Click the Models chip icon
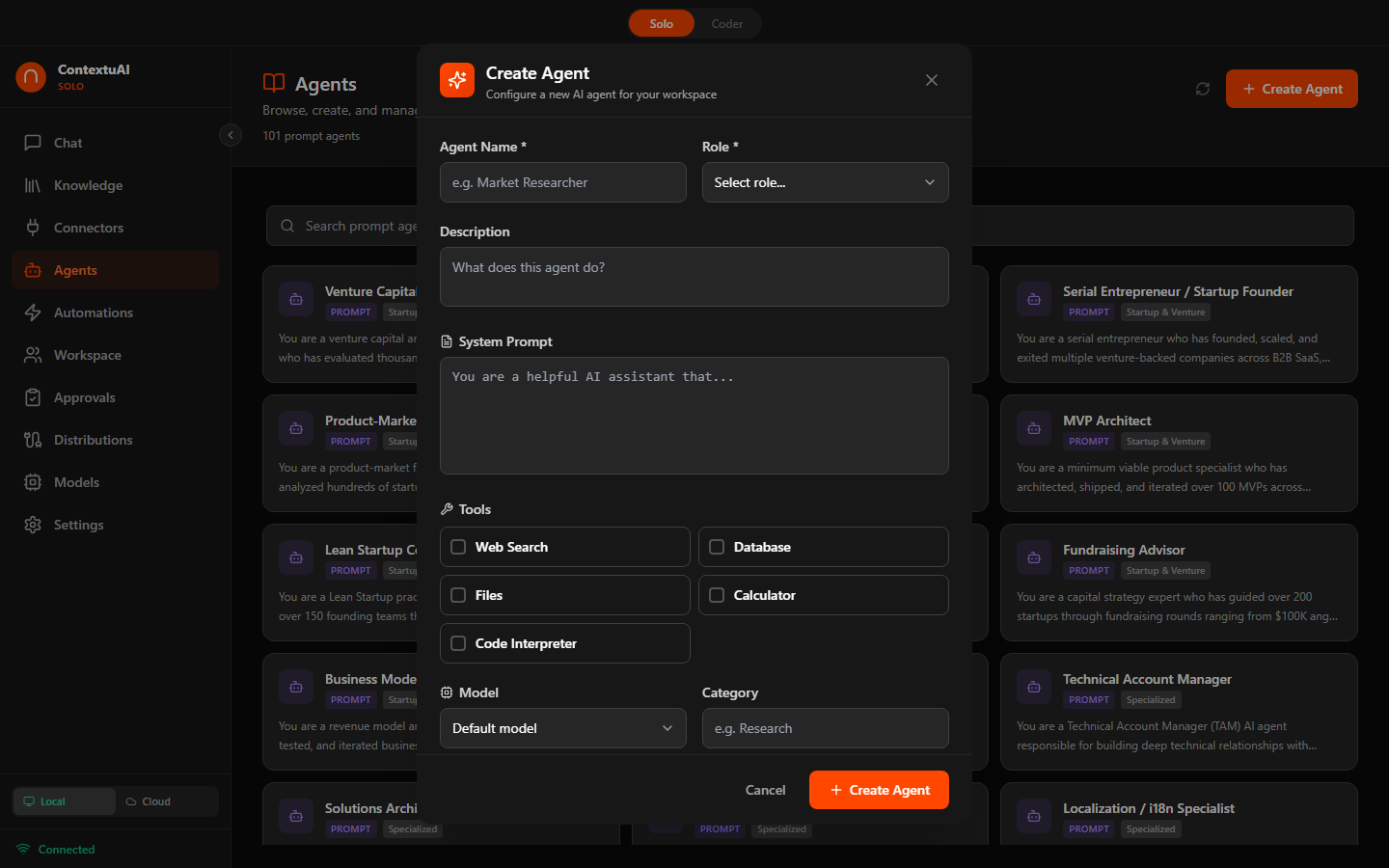The height and width of the screenshot is (868, 1389). coord(33,482)
